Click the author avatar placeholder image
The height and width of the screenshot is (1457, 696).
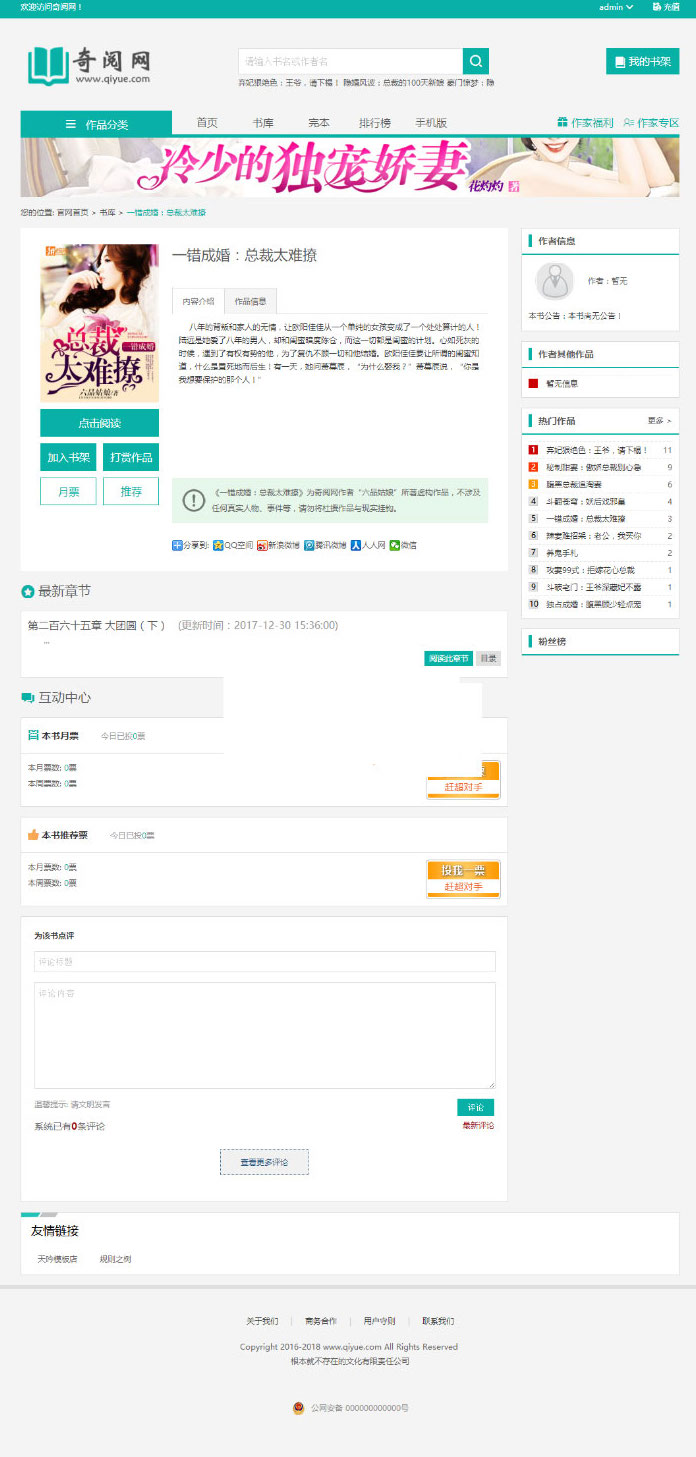pos(554,281)
